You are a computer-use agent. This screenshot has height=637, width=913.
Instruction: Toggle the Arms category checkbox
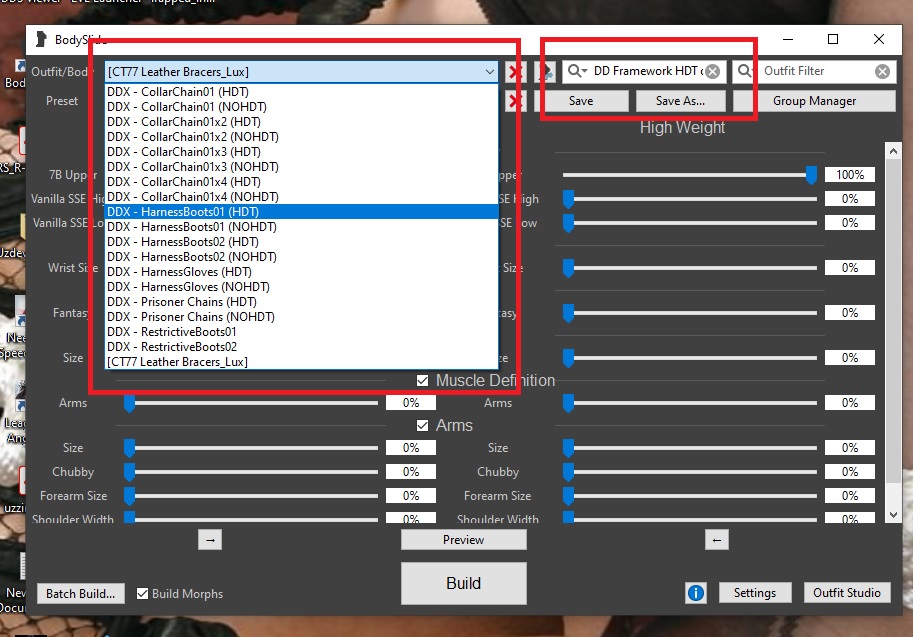(x=423, y=426)
